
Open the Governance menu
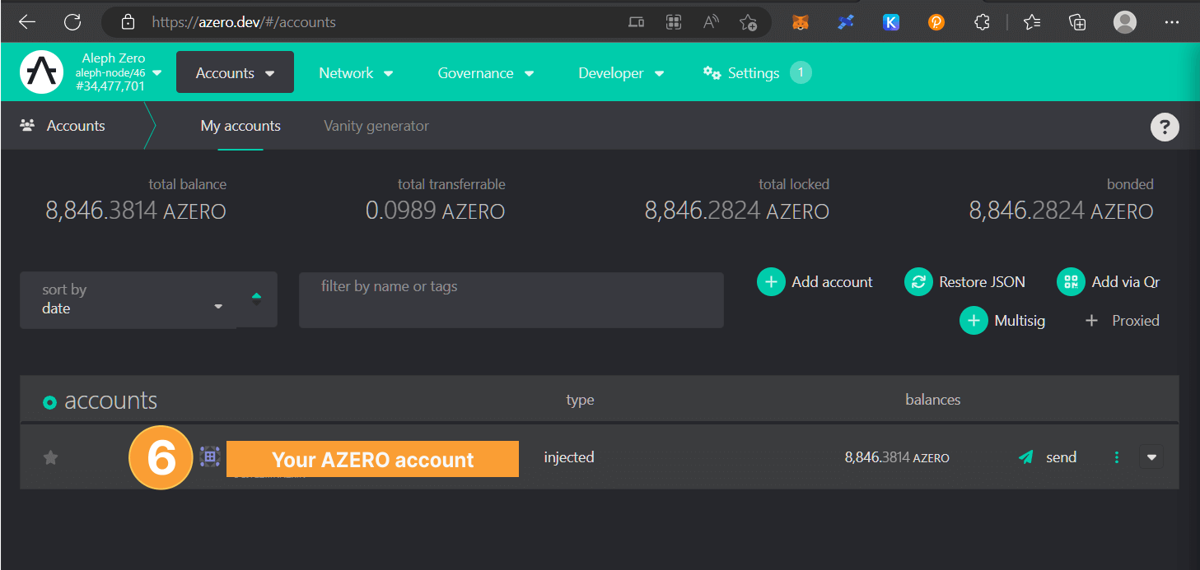tap(486, 73)
